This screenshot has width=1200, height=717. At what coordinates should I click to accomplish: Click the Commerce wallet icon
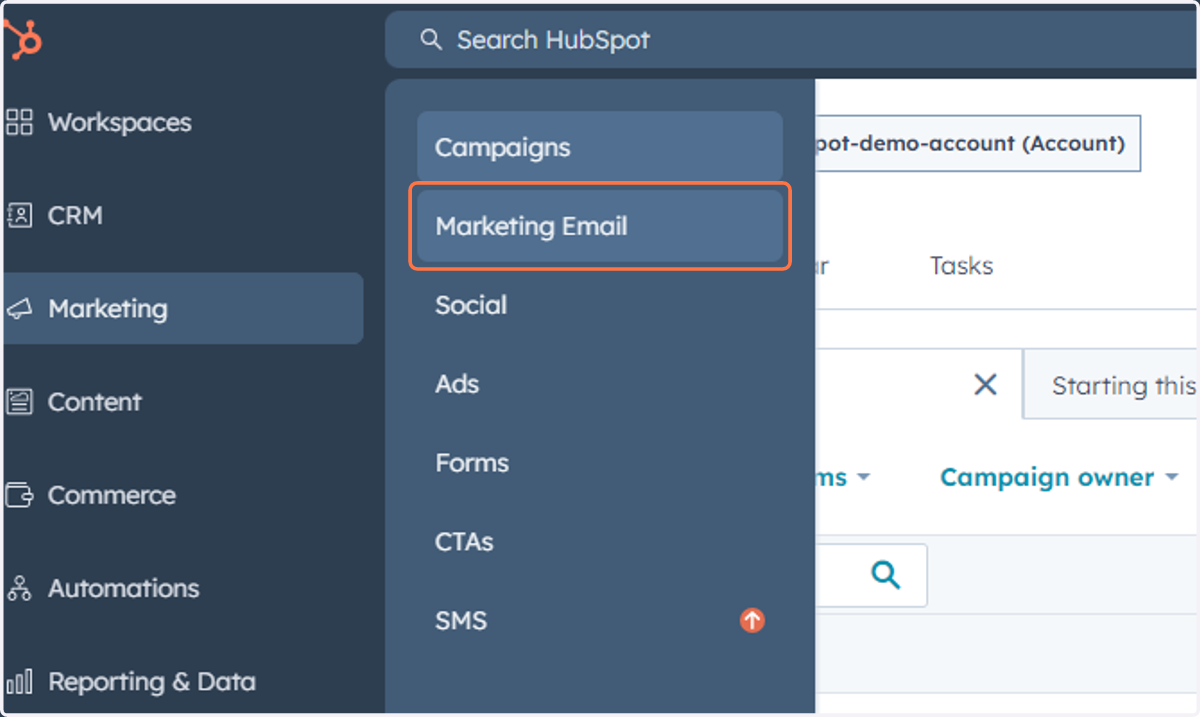(19, 495)
